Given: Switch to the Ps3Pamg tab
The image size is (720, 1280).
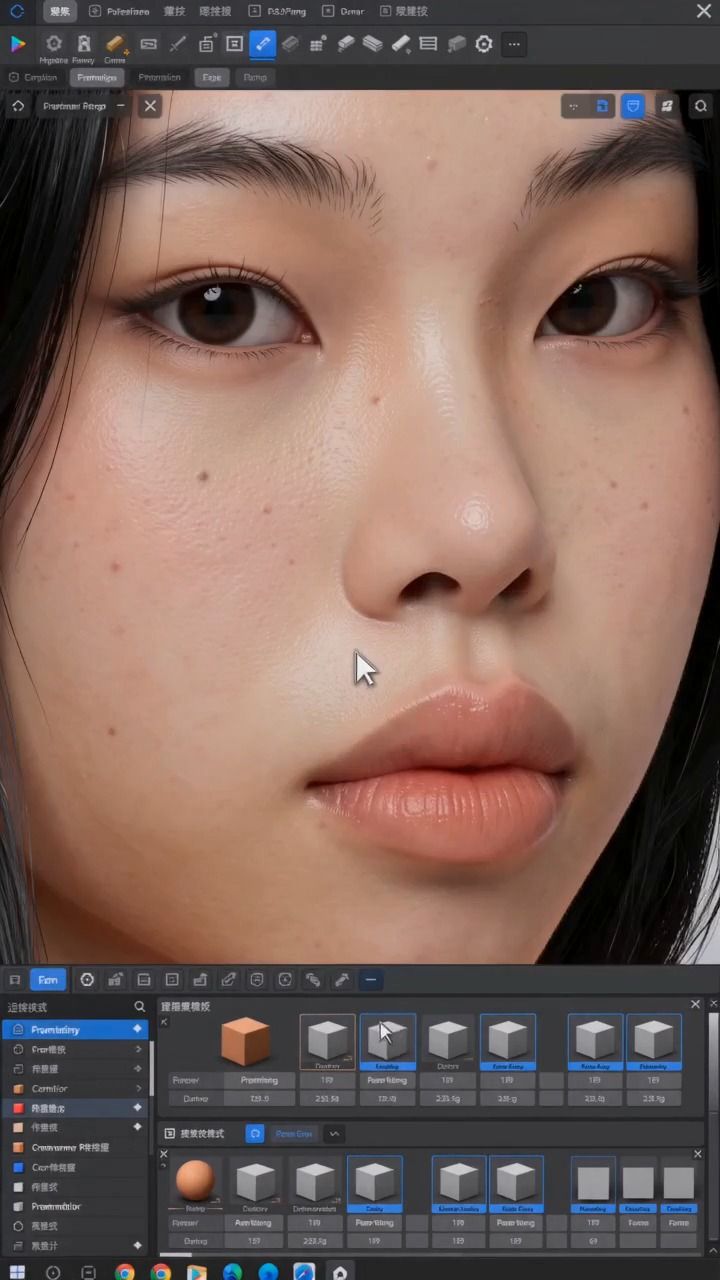Looking at the screenshot, I should (x=279, y=11).
